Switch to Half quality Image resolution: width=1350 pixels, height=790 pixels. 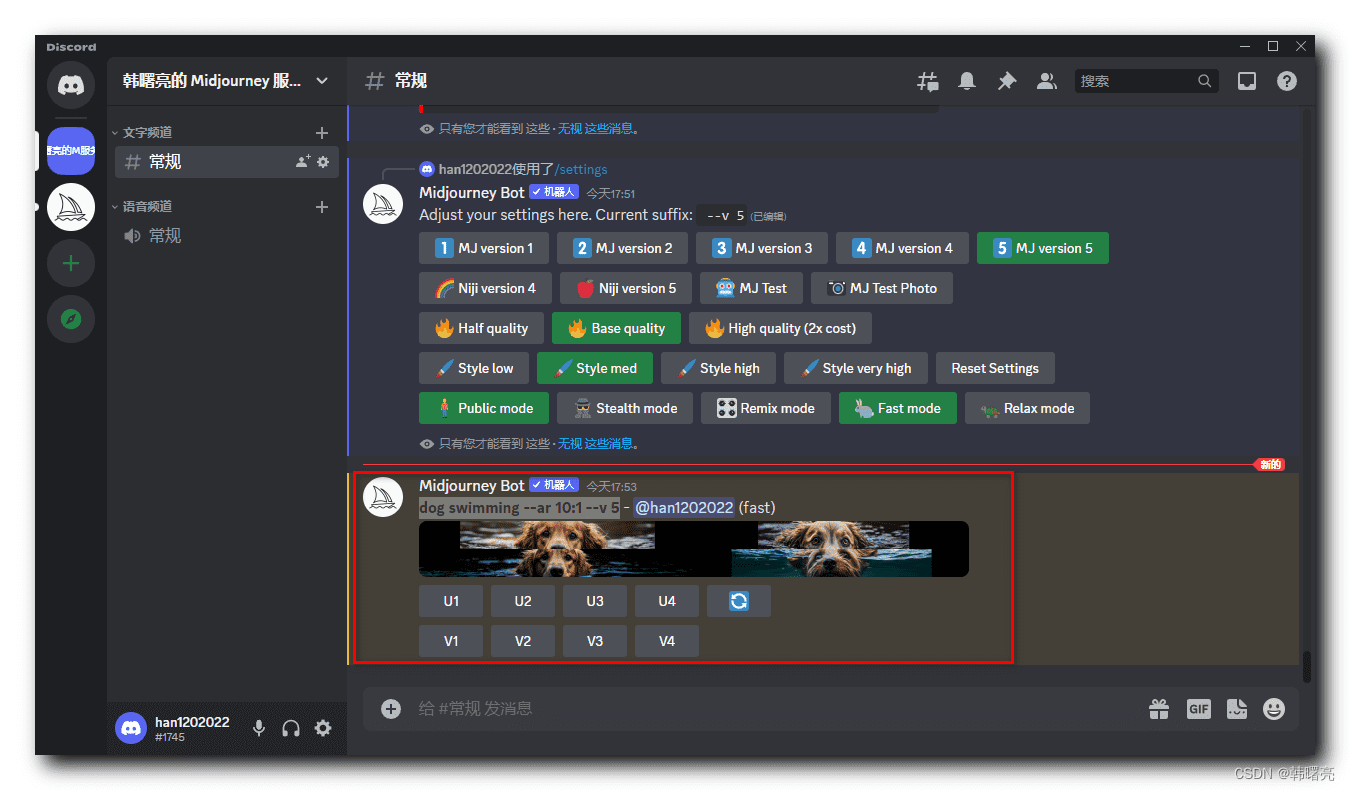pos(481,328)
